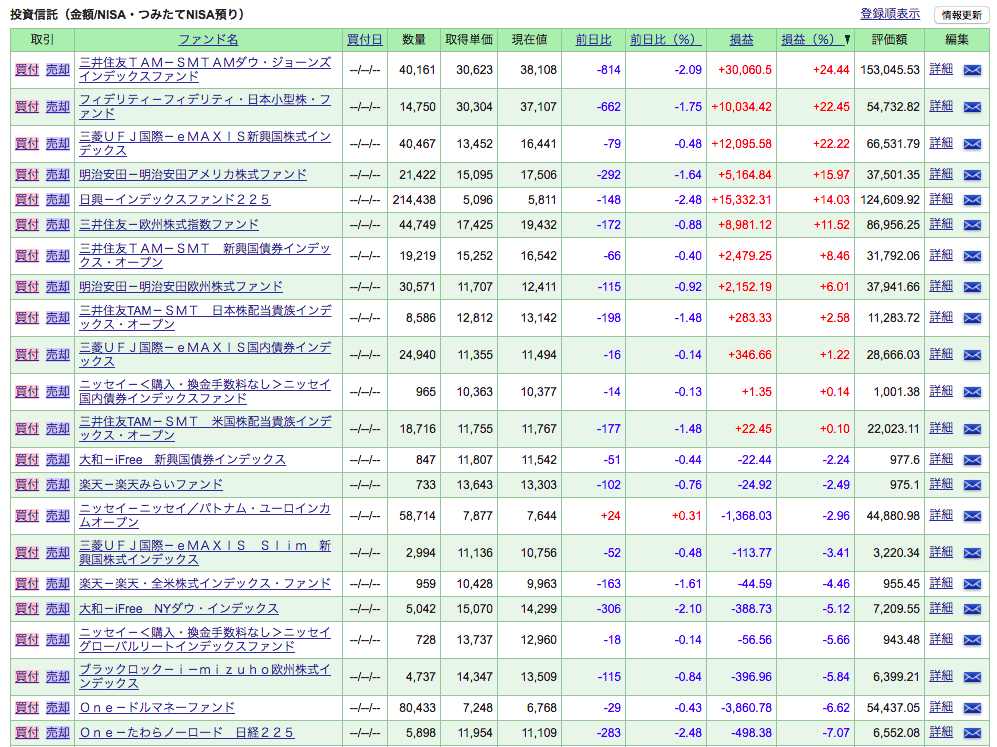Open 詳細 for たわらノーロード 日経225
Image resolution: width=997 pixels, height=747 pixels.
coord(940,732)
